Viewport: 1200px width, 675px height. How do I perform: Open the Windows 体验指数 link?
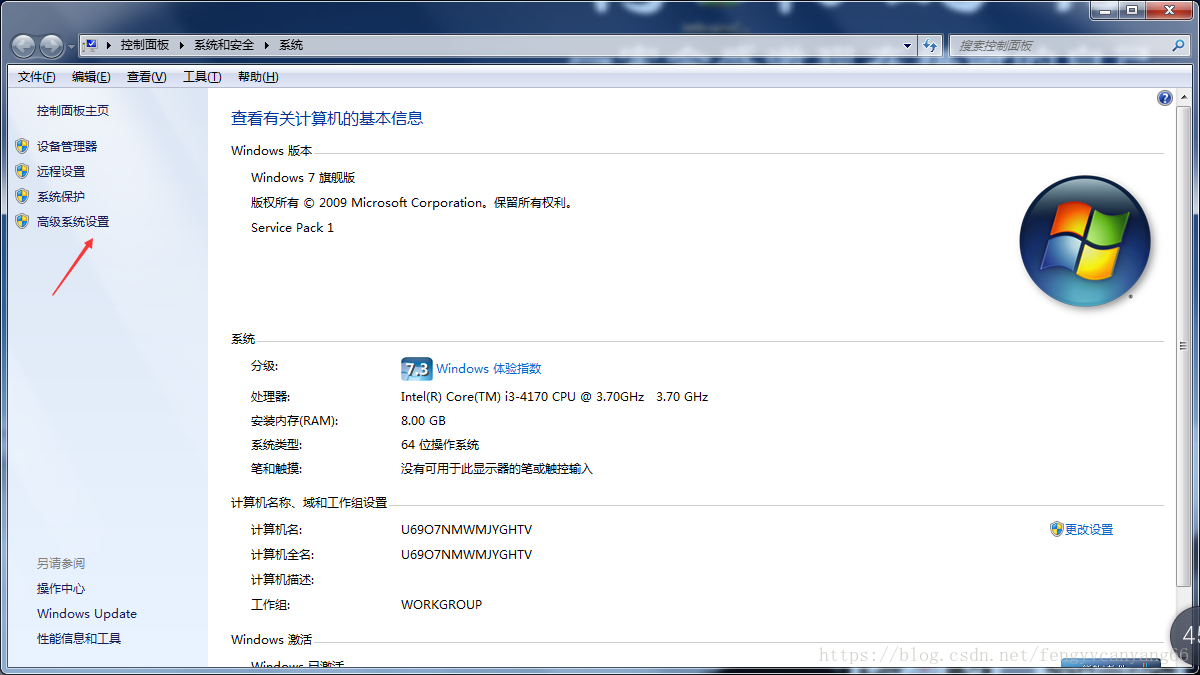coord(489,369)
